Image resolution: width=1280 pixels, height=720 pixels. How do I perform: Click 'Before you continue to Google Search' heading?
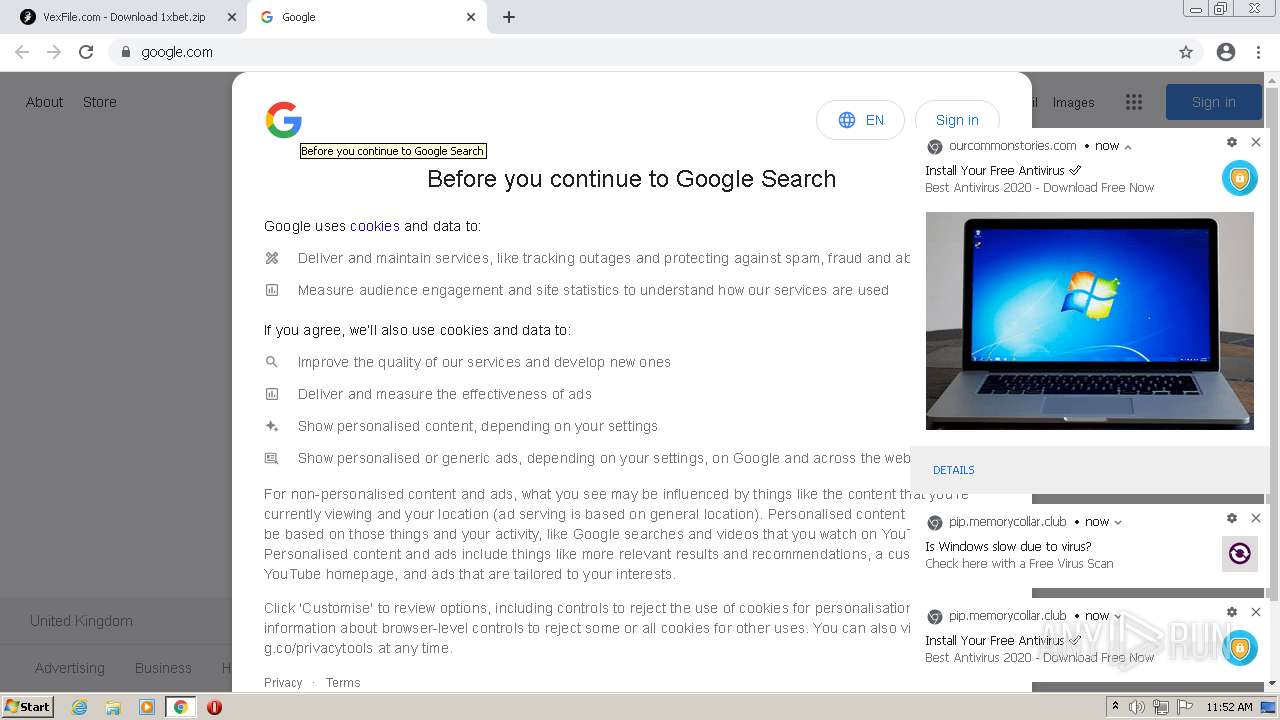tap(631, 179)
